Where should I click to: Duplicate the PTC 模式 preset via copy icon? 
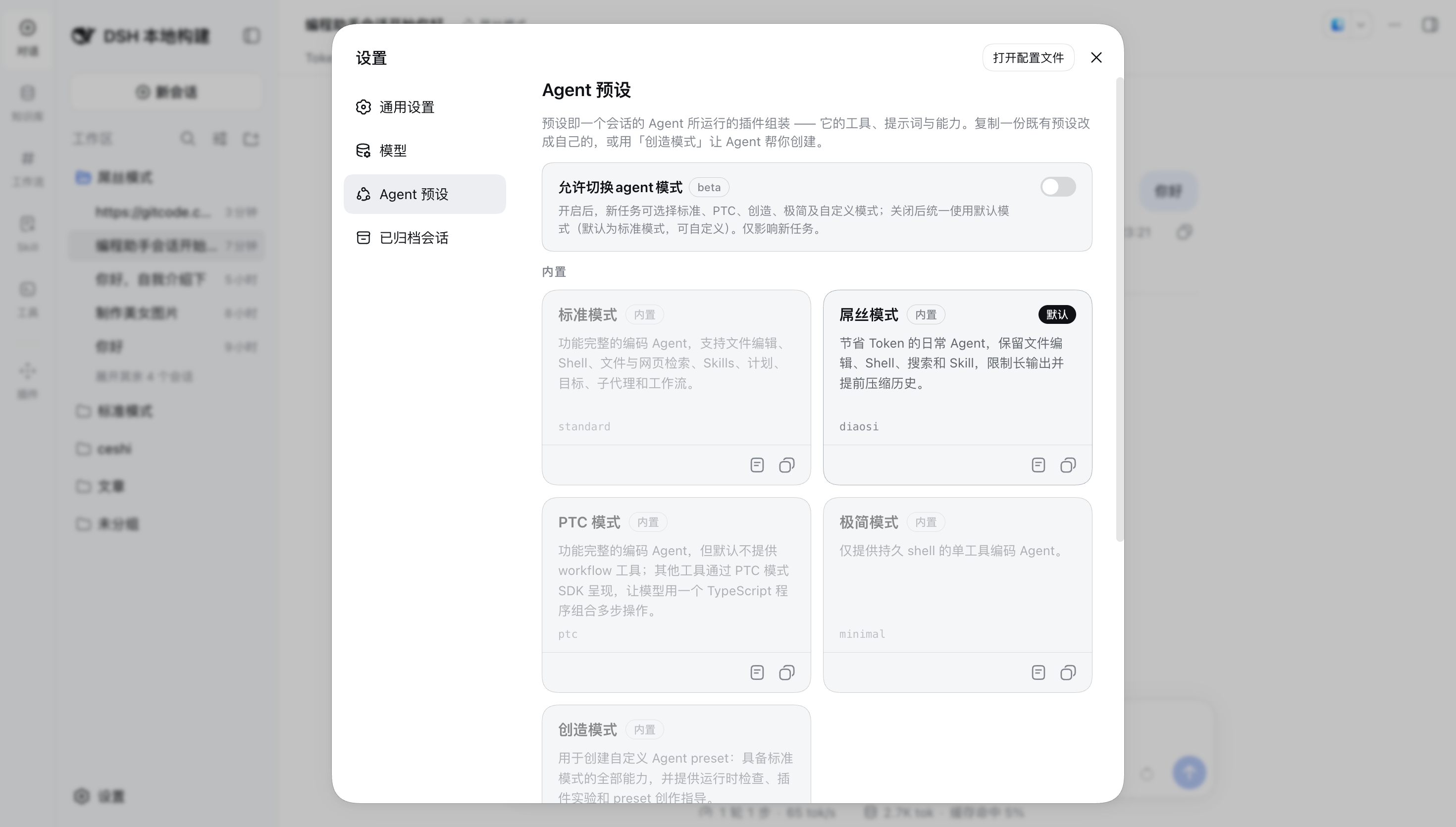coord(786,672)
